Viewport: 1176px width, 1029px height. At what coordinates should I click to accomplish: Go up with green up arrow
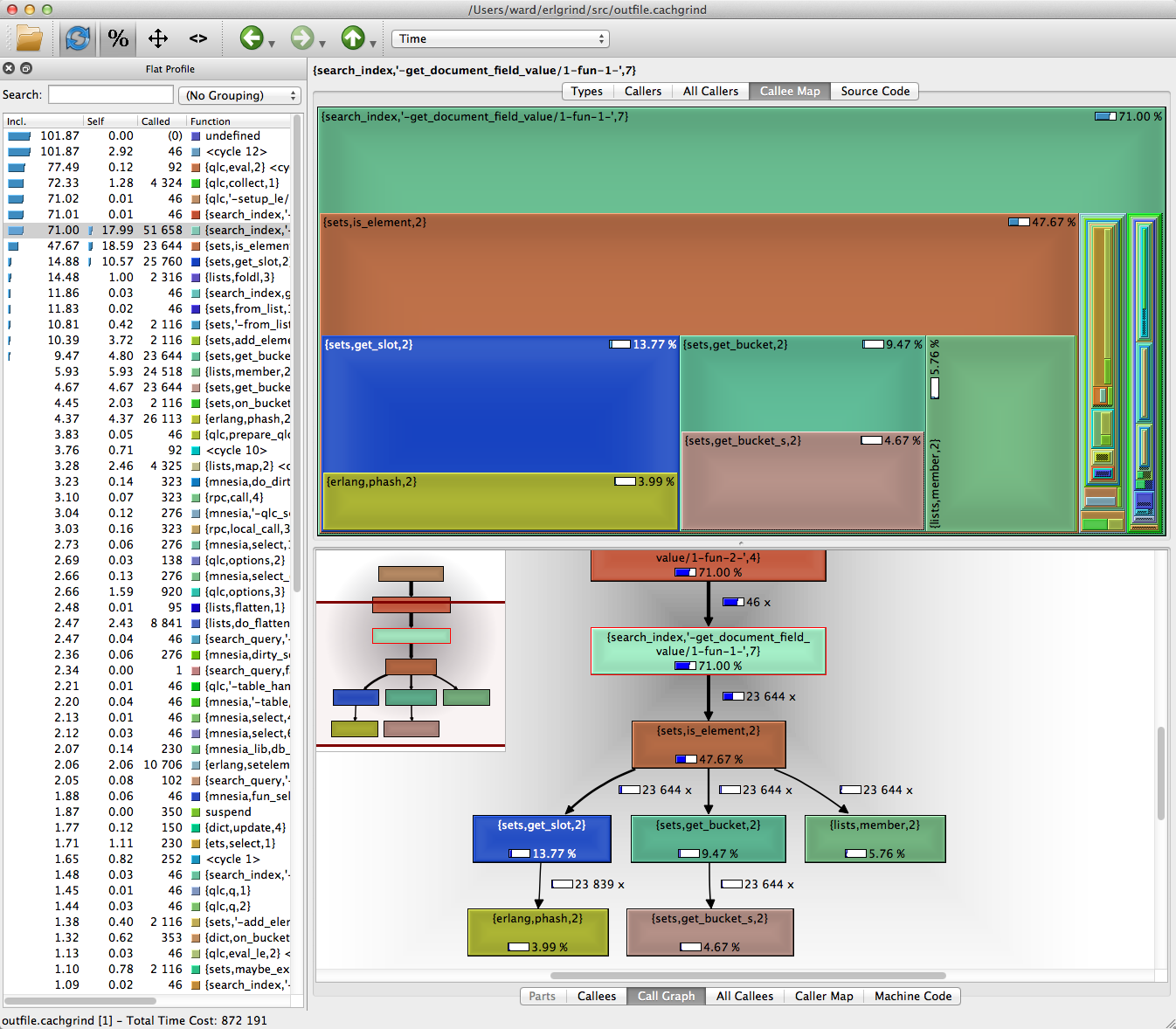coord(353,38)
